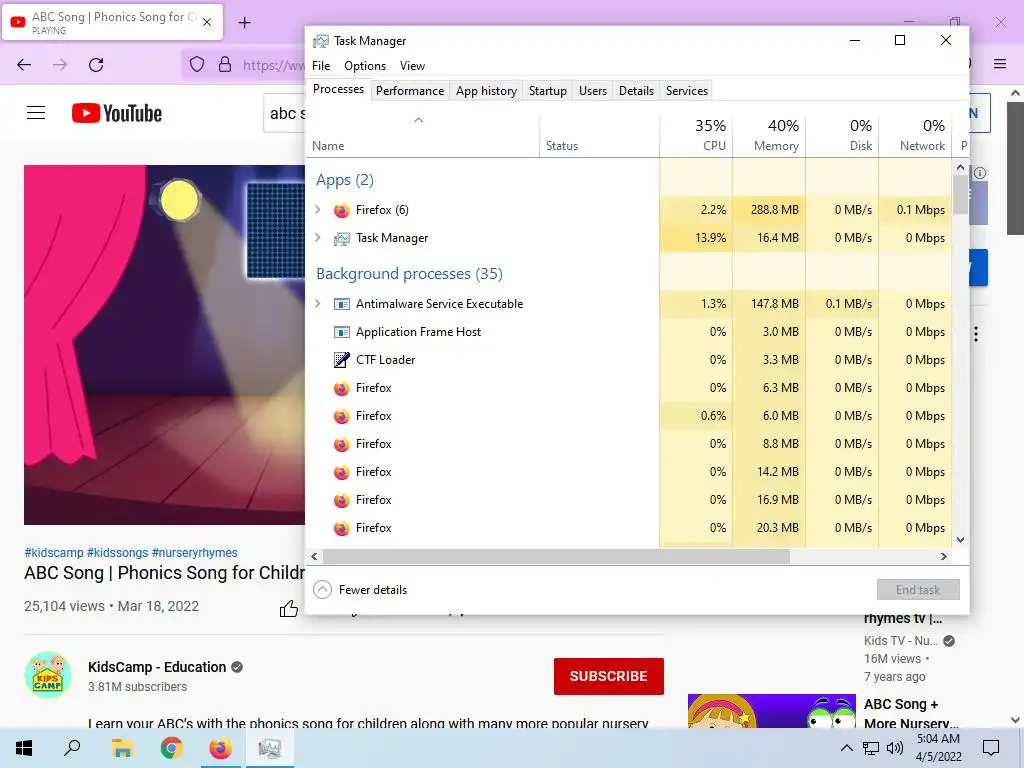Viewport: 1024px width, 768px height.
Task: Open the Windows notification center
Action: pos(991,748)
